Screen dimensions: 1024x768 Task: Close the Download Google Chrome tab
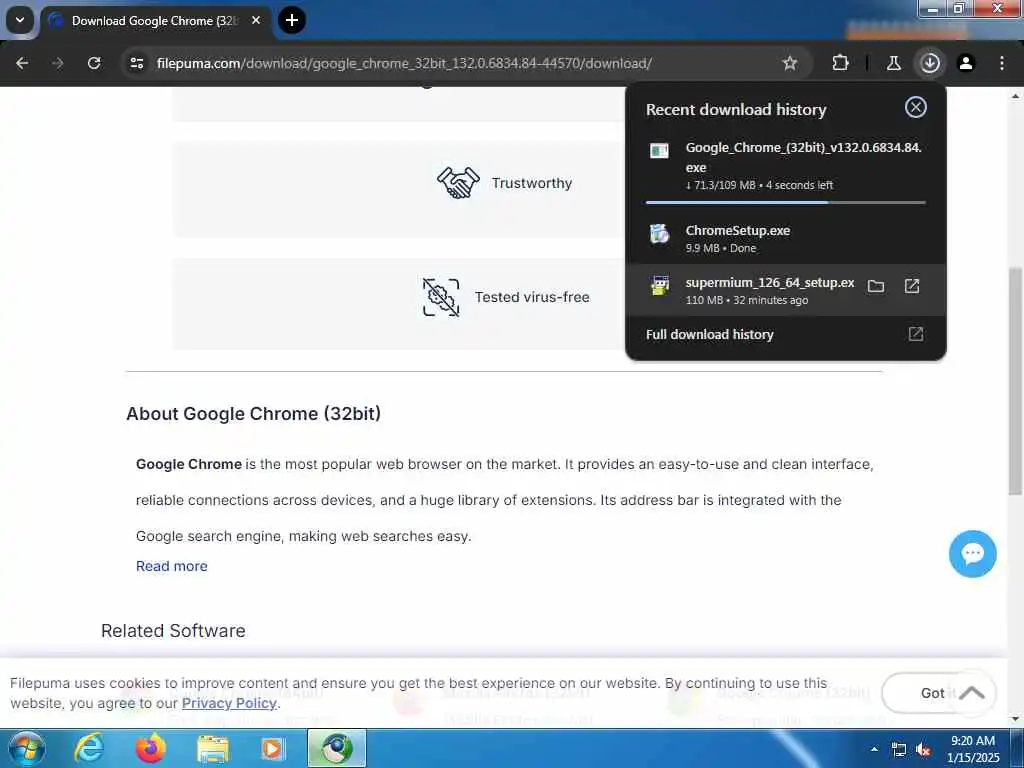pos(256,21)
